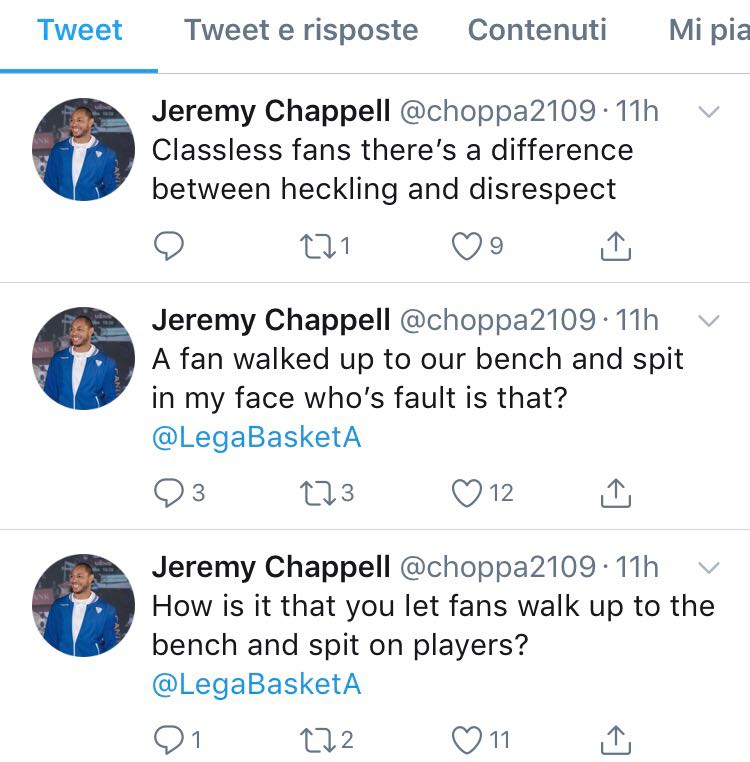Viewport: 750px width, 762px height.
Task: Select the "Tweet" tab
Action: click(79, 30)
